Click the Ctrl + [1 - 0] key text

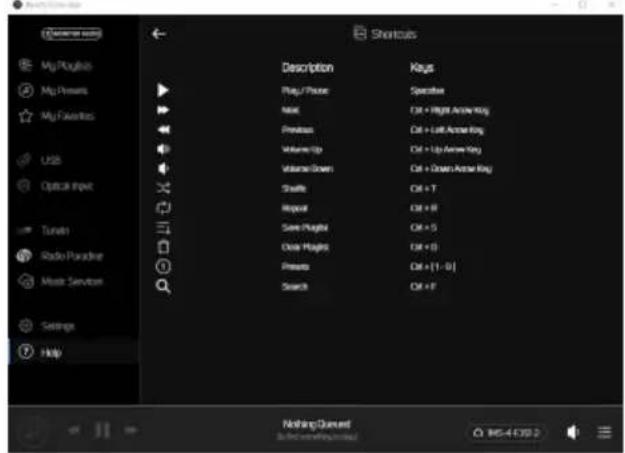point(432,266)
